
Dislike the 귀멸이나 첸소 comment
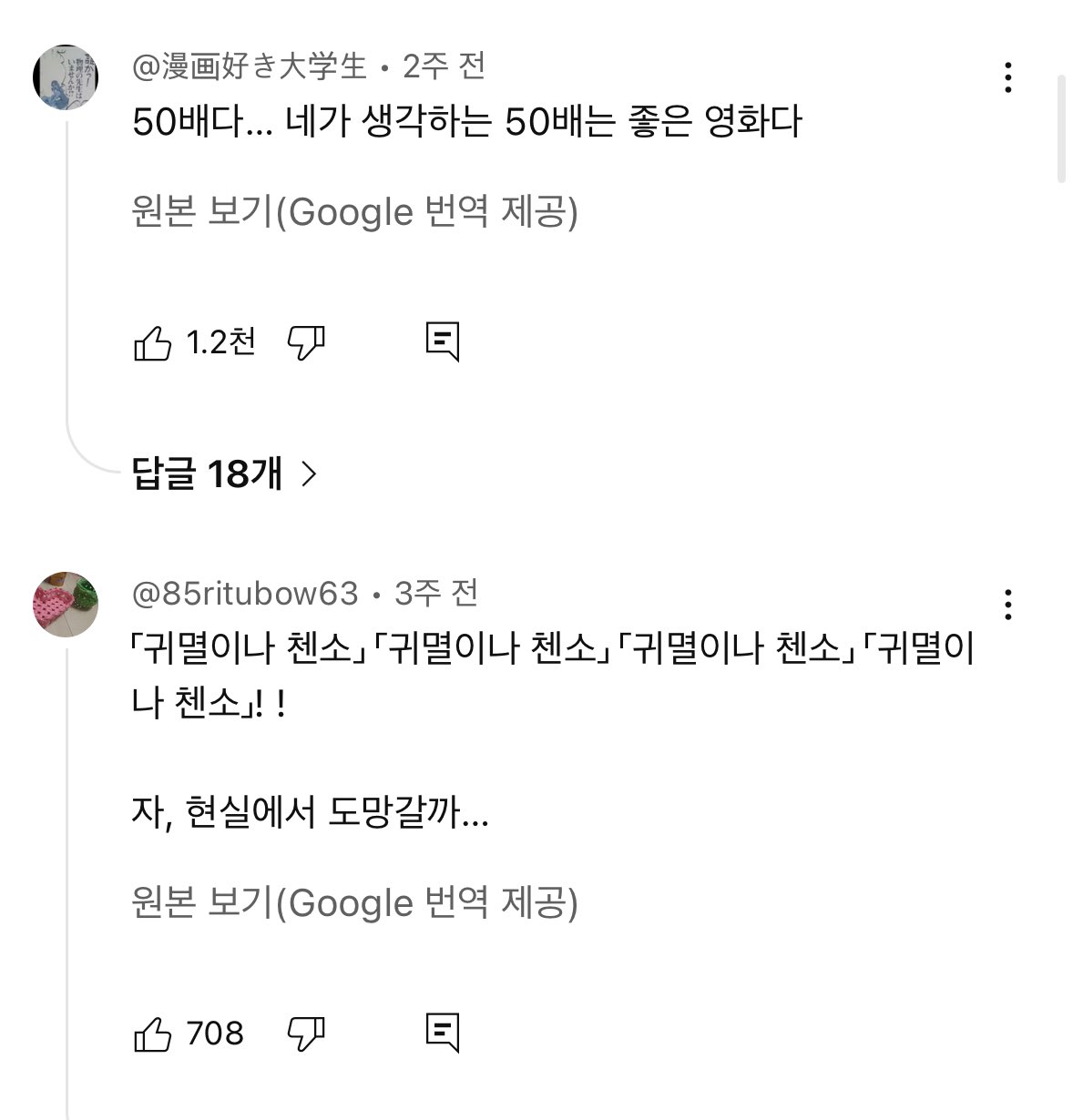pos(306,1033)
